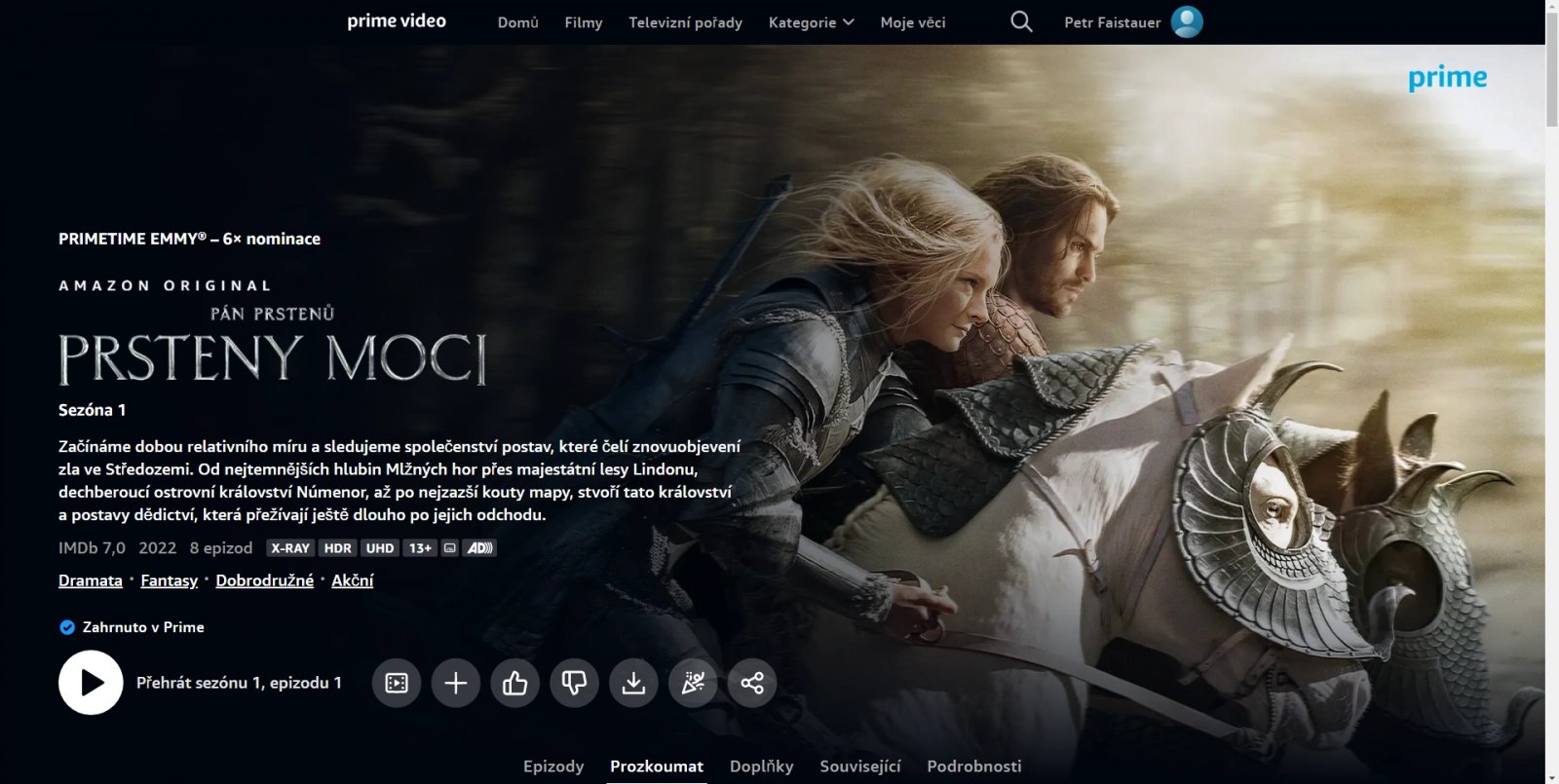Click the UHD badge
This screenshot has width=1559, height=784.
380,548
